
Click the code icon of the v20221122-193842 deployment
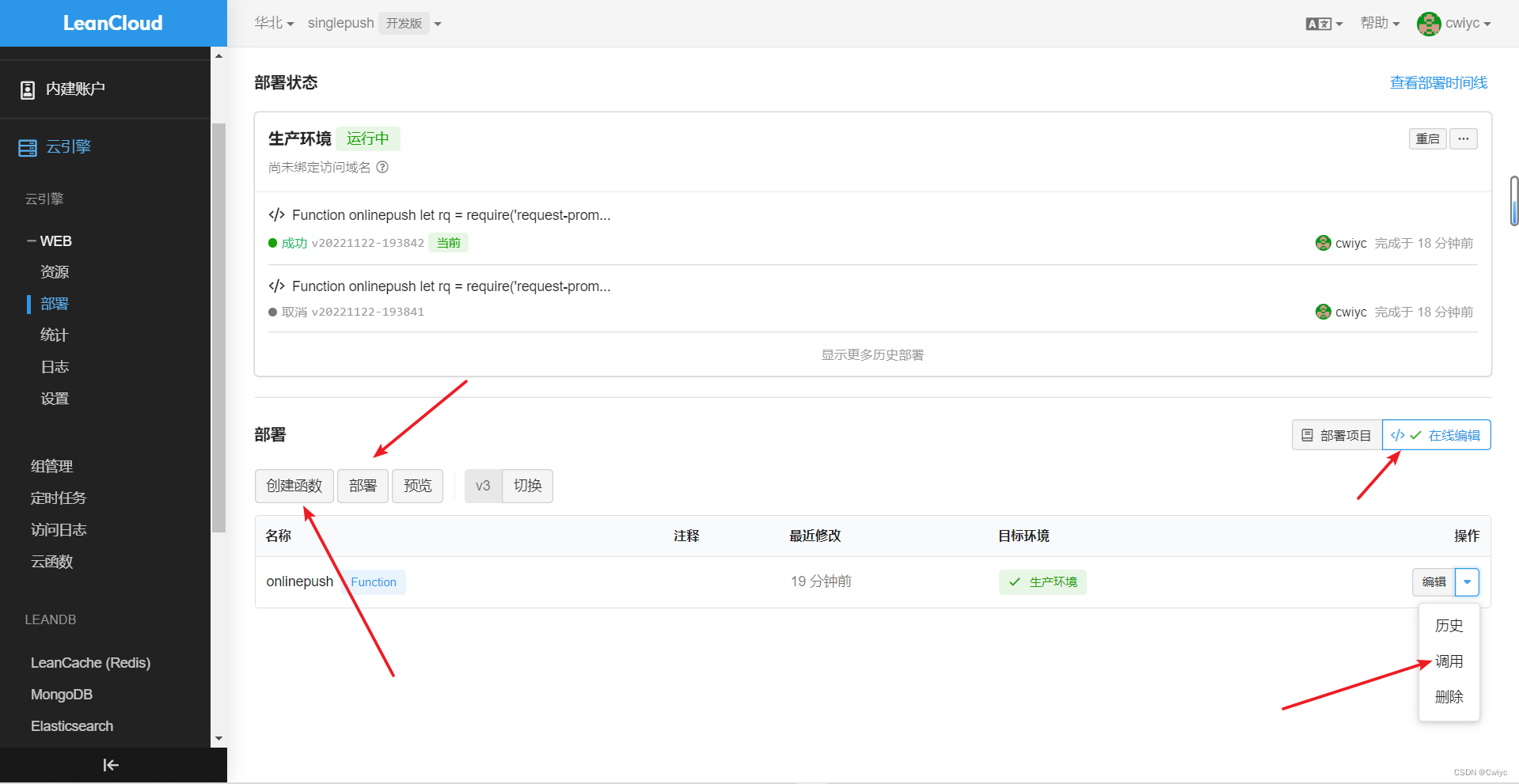[x=276, y=215]
